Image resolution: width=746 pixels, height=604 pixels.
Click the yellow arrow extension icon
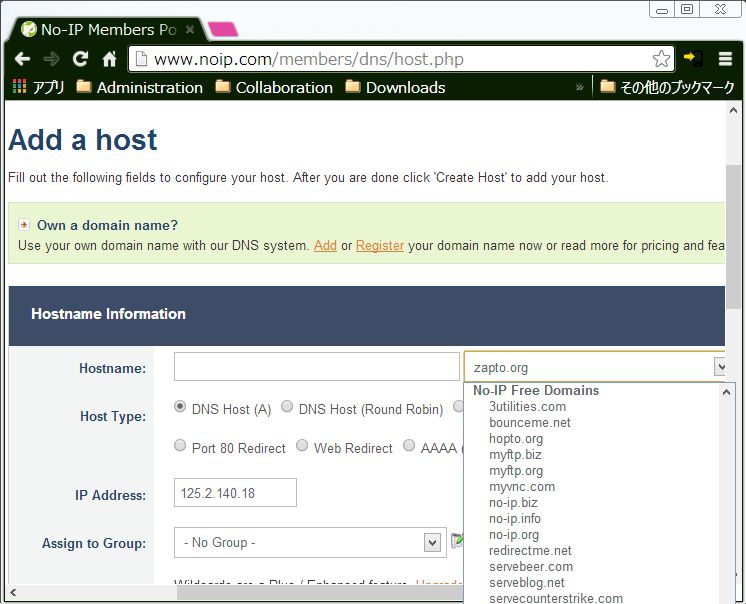pos(692,59)
